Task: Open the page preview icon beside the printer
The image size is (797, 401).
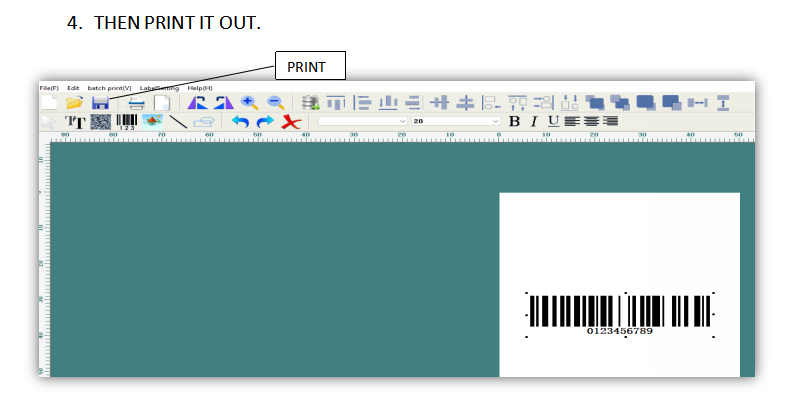Action: (162, 103)
